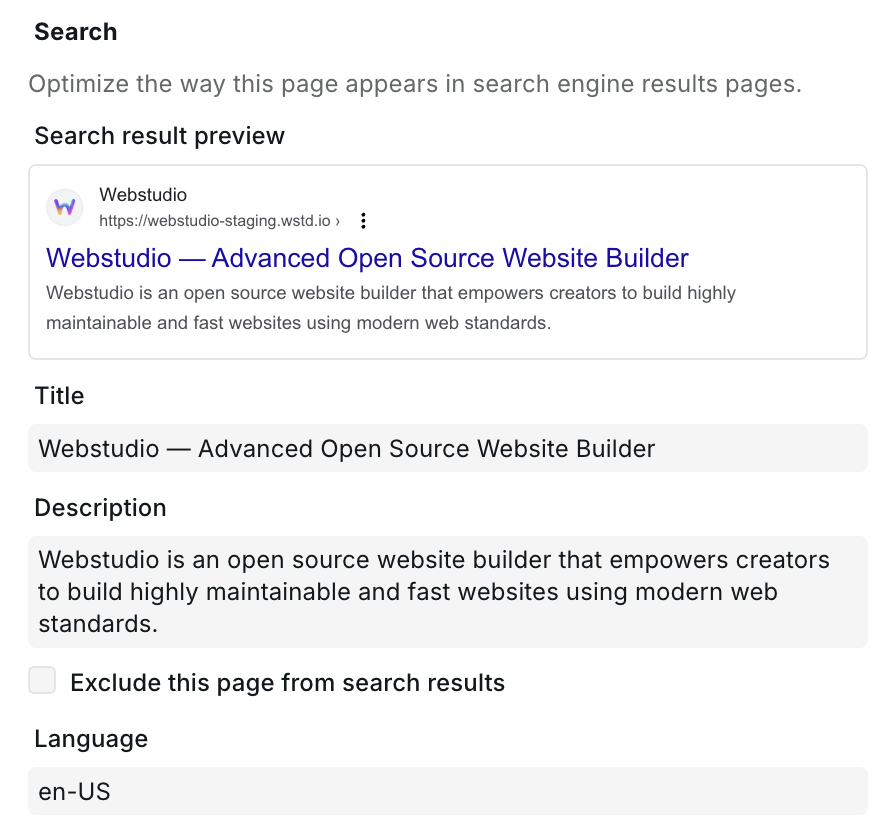
Task: Click the https://webstudio-staging.wstd.io URL text
Action: [x=211, y=220]
